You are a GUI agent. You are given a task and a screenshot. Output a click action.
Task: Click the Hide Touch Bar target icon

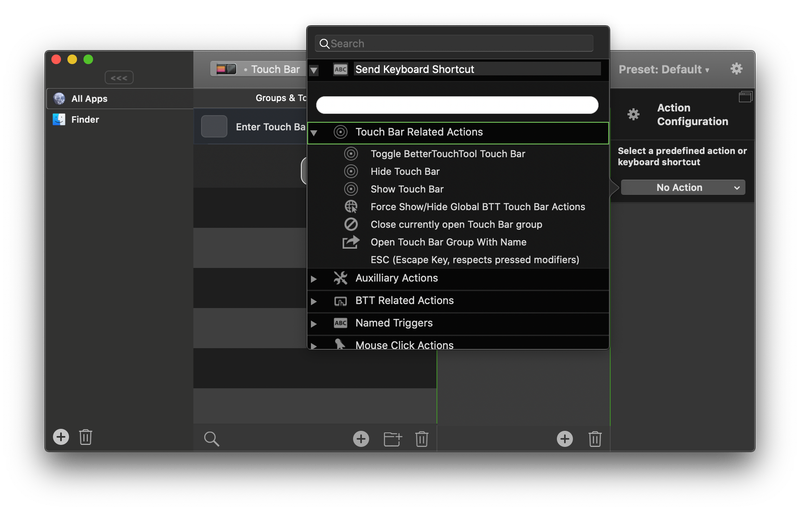pos(351,171)
